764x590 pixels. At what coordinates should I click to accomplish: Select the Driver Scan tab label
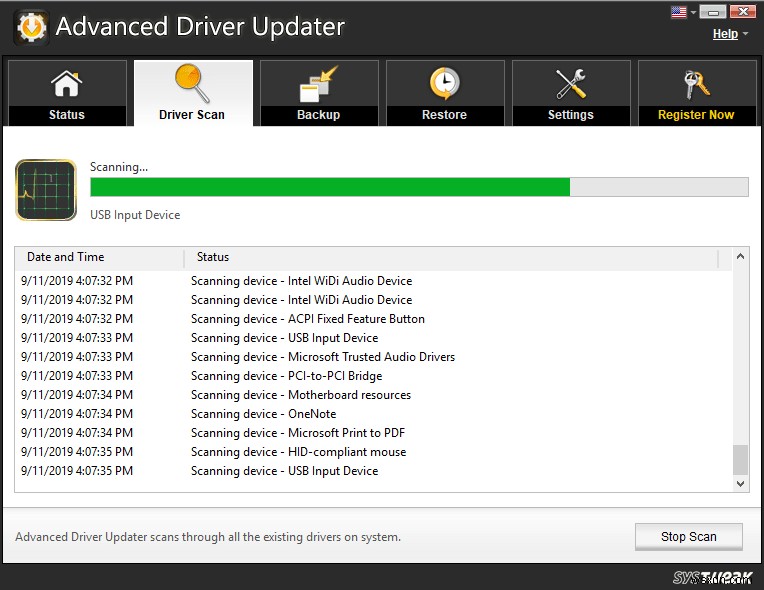tap(192, 114)
